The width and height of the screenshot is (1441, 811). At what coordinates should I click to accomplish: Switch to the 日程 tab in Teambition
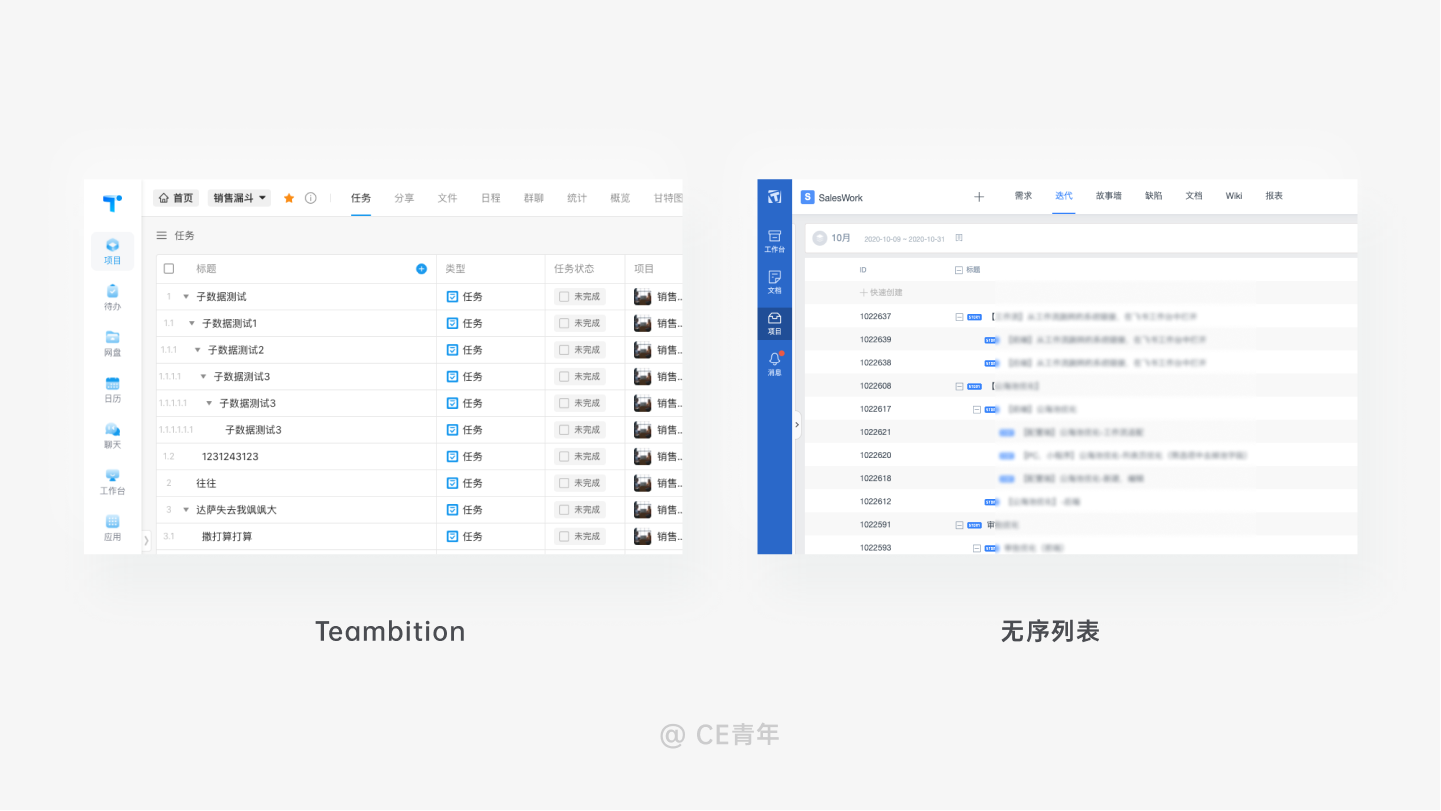pos(490,198)
